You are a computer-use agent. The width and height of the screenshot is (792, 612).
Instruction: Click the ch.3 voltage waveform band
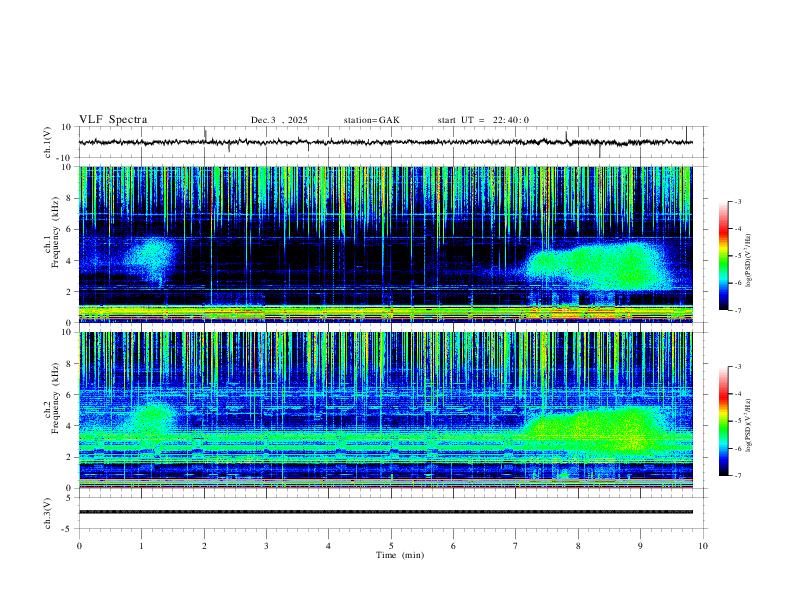(x=386, y=512)
